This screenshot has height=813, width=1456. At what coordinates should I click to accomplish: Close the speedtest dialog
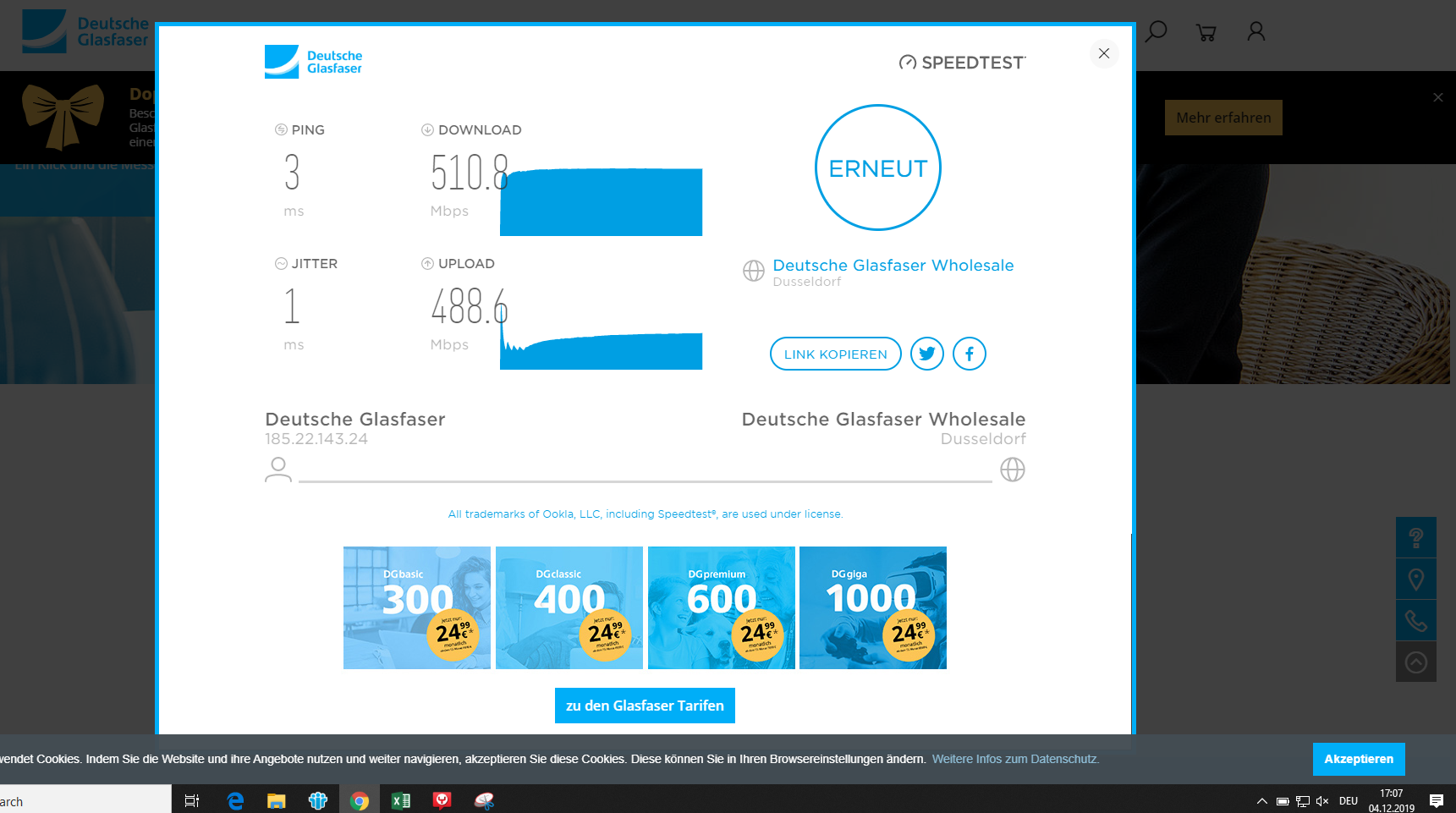click(1104, 53)
